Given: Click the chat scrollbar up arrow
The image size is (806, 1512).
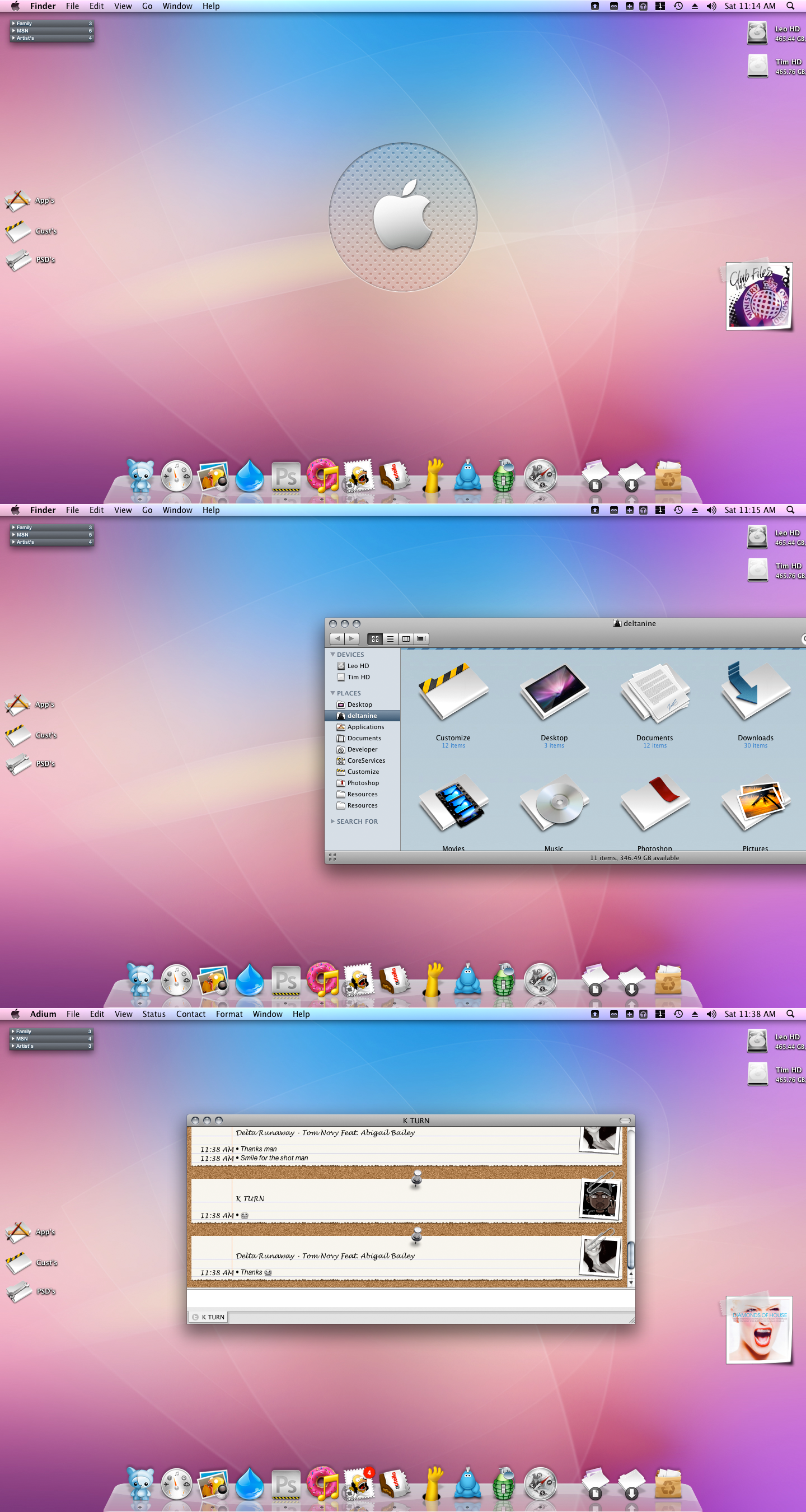Looking at the screenshot, I should tap(631, 1273).
